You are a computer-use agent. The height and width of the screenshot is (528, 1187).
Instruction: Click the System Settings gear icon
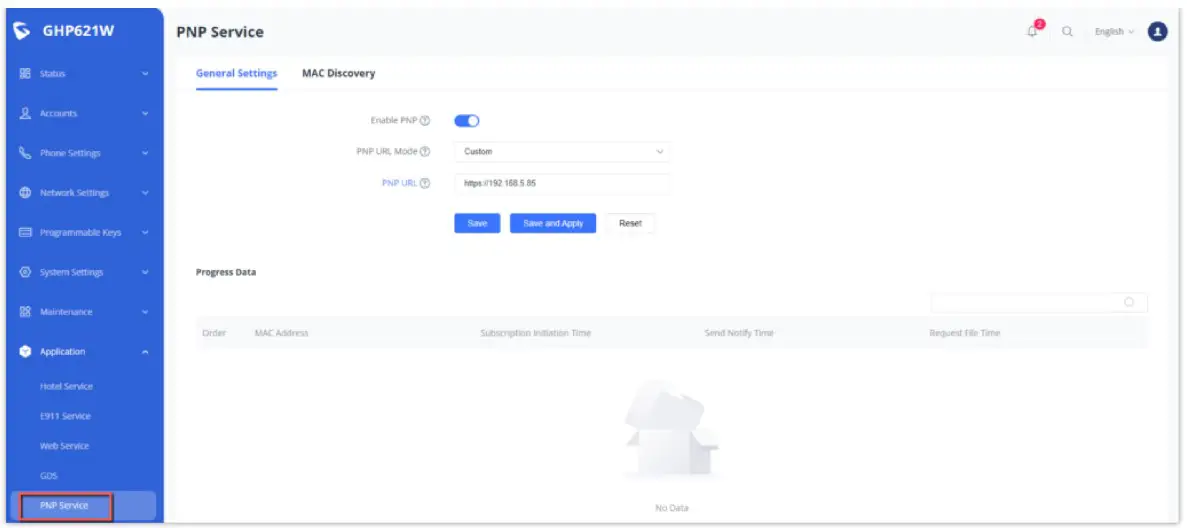[25, 272]
